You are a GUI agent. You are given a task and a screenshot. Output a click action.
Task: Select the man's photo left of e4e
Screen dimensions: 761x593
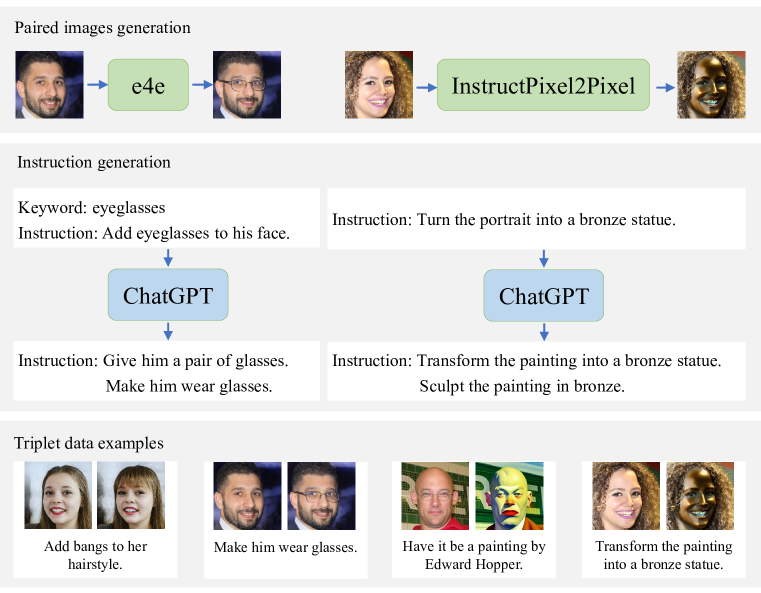click(x=49, y=85)
